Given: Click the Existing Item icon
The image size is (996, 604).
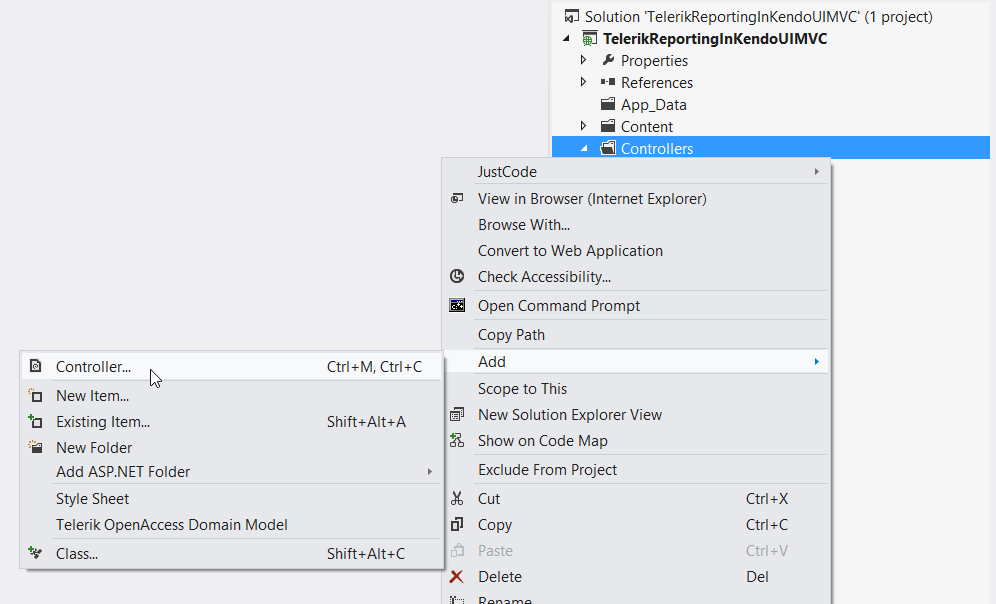Looking at the screenshot, I should [x=36, y=422].
